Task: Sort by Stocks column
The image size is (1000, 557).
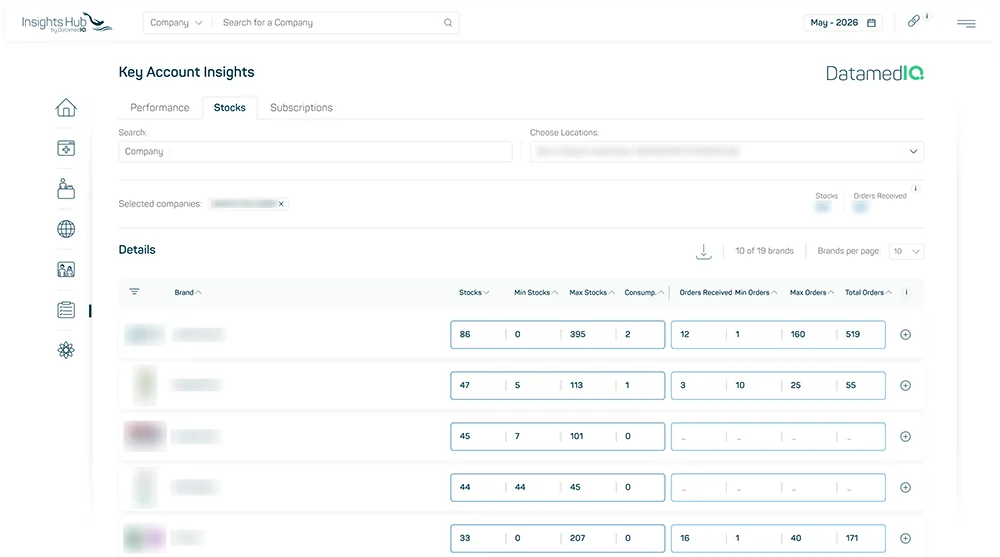Action: [x=474, y=292]
